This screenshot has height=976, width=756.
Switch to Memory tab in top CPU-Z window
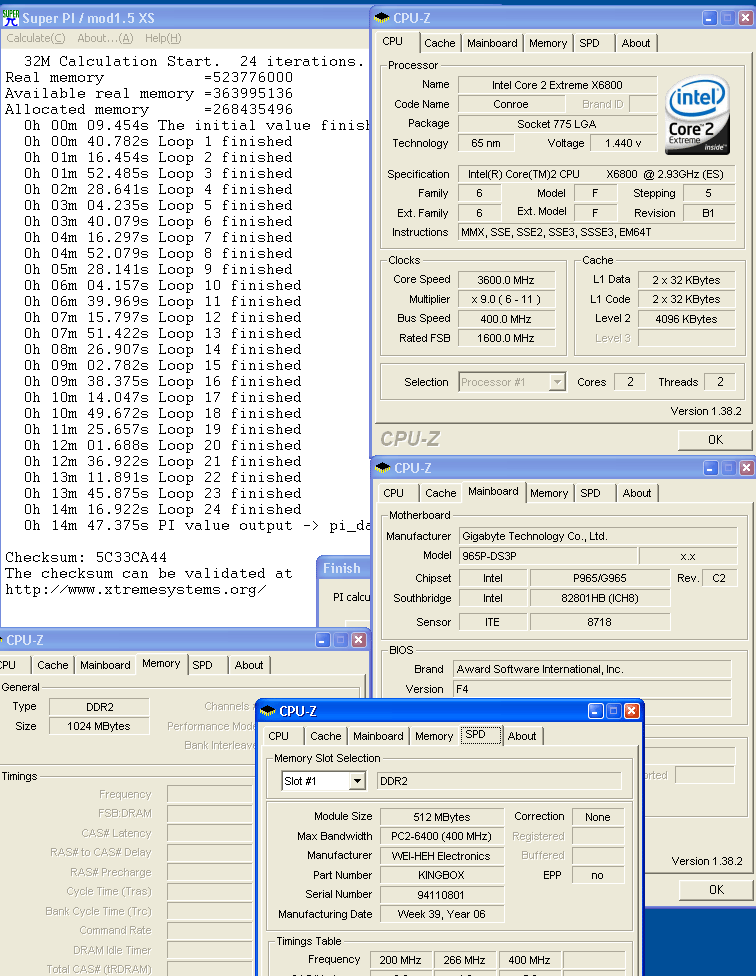[548, 43]
